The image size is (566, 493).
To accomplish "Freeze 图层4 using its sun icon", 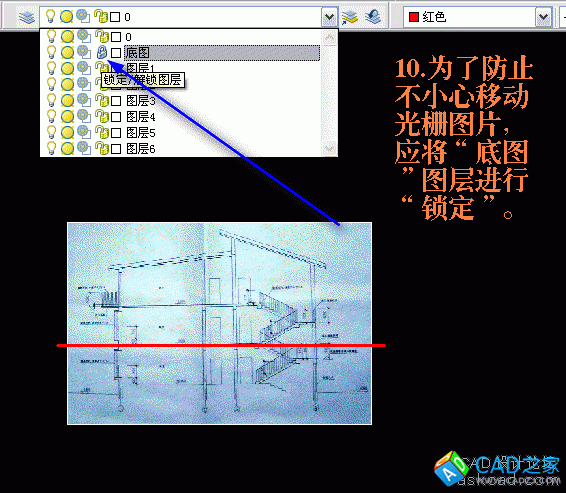I will click(x=67, y=117).
